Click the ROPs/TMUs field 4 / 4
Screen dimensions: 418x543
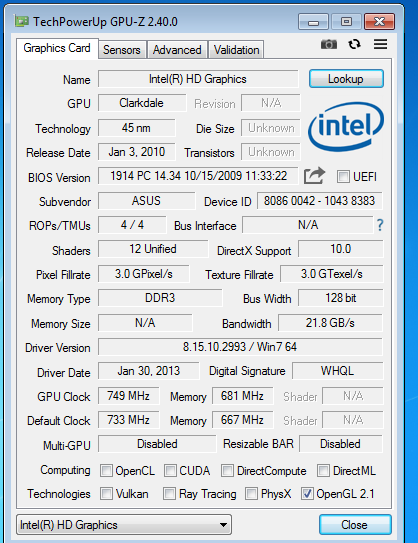coord(132,225)
